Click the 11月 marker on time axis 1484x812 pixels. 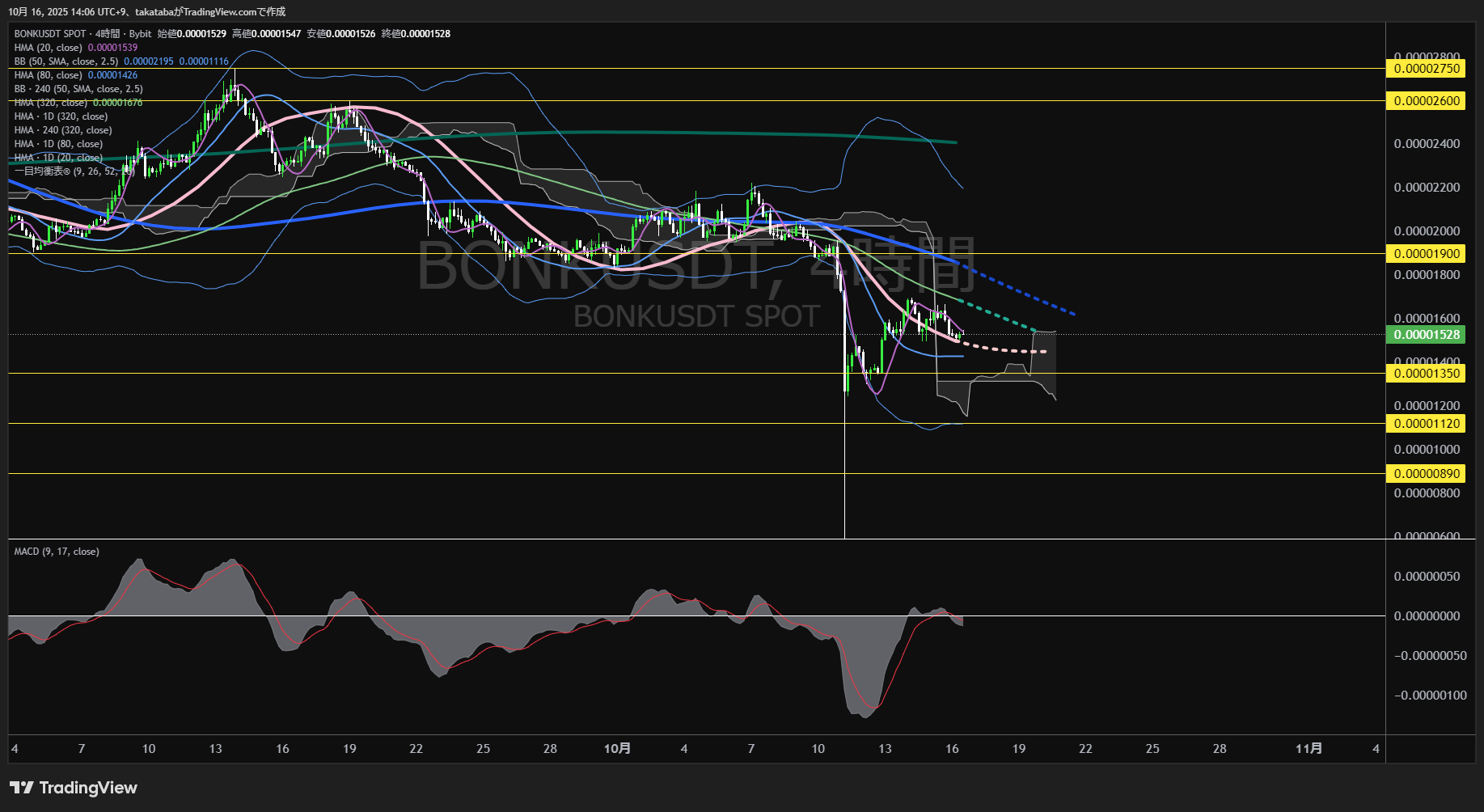(1309, 749)
